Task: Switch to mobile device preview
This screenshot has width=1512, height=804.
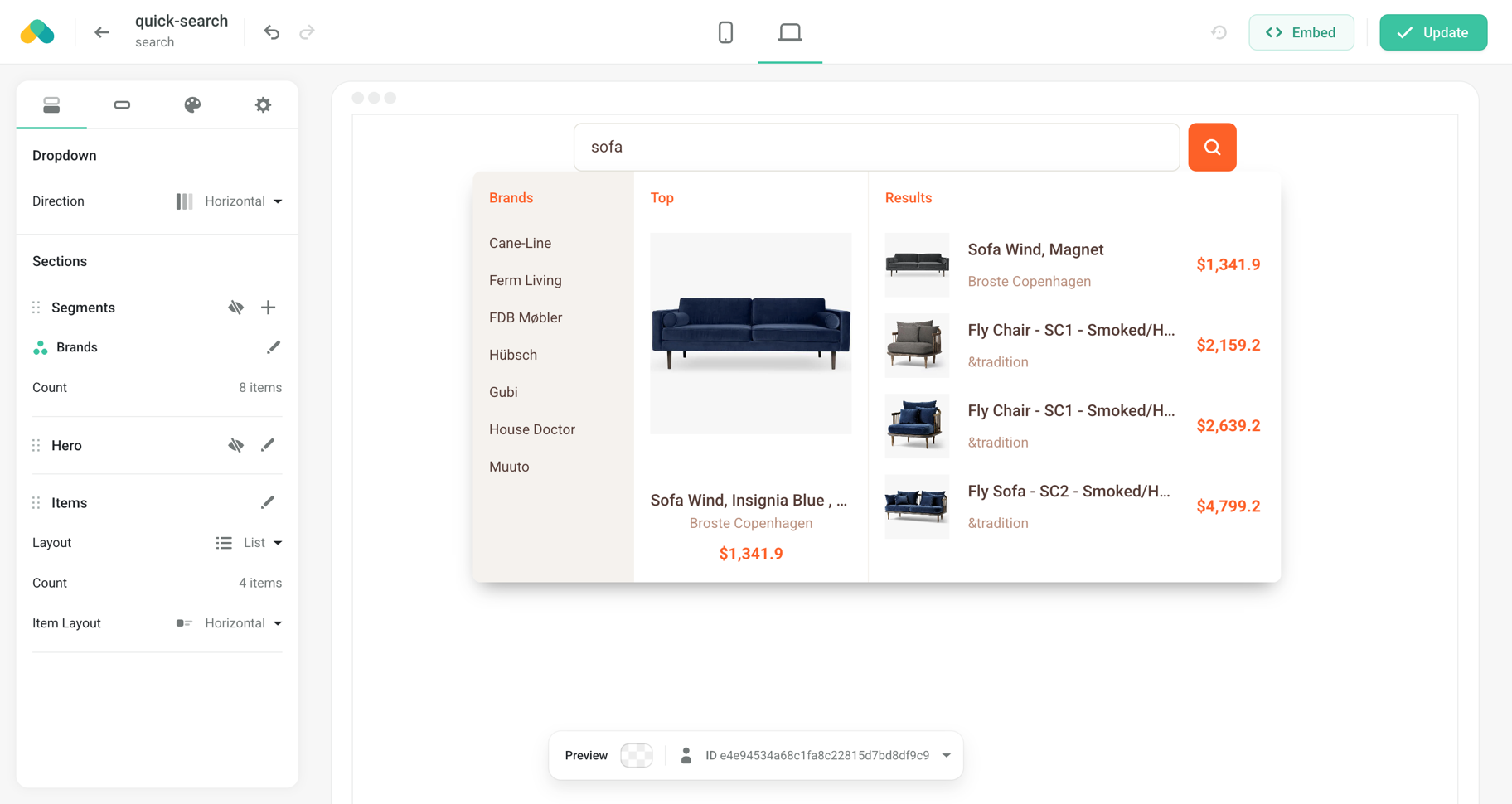Action: point(725,32)
